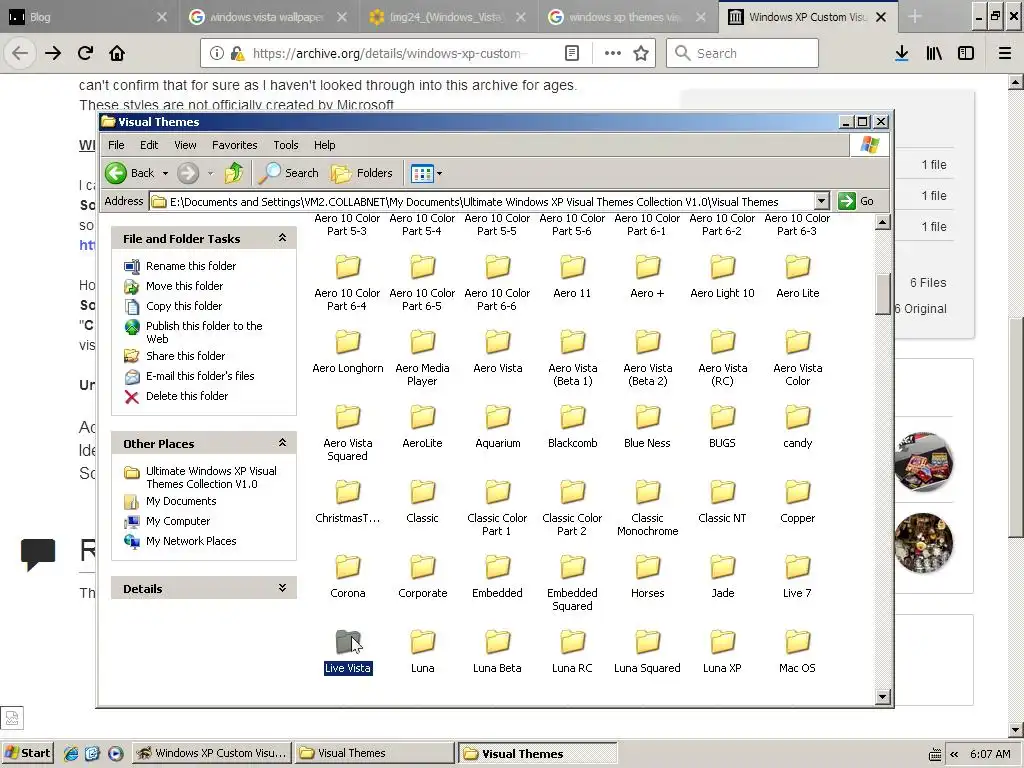Open the Back history dropdown arrow
The width and height of the screenshot is (1024, 768).
pos(165,173)
